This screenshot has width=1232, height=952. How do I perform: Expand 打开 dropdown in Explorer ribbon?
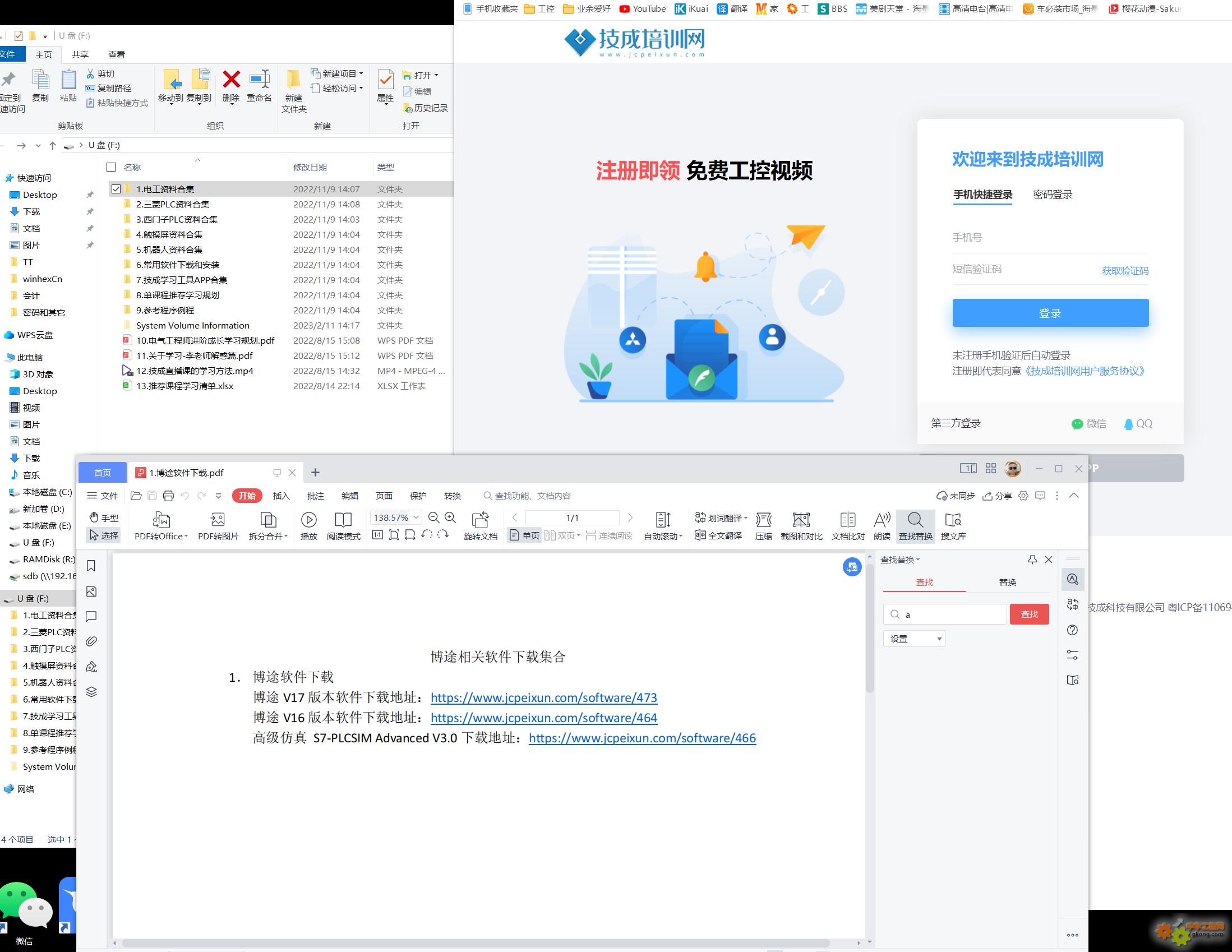pyautogui.click(x=436, y=75)
